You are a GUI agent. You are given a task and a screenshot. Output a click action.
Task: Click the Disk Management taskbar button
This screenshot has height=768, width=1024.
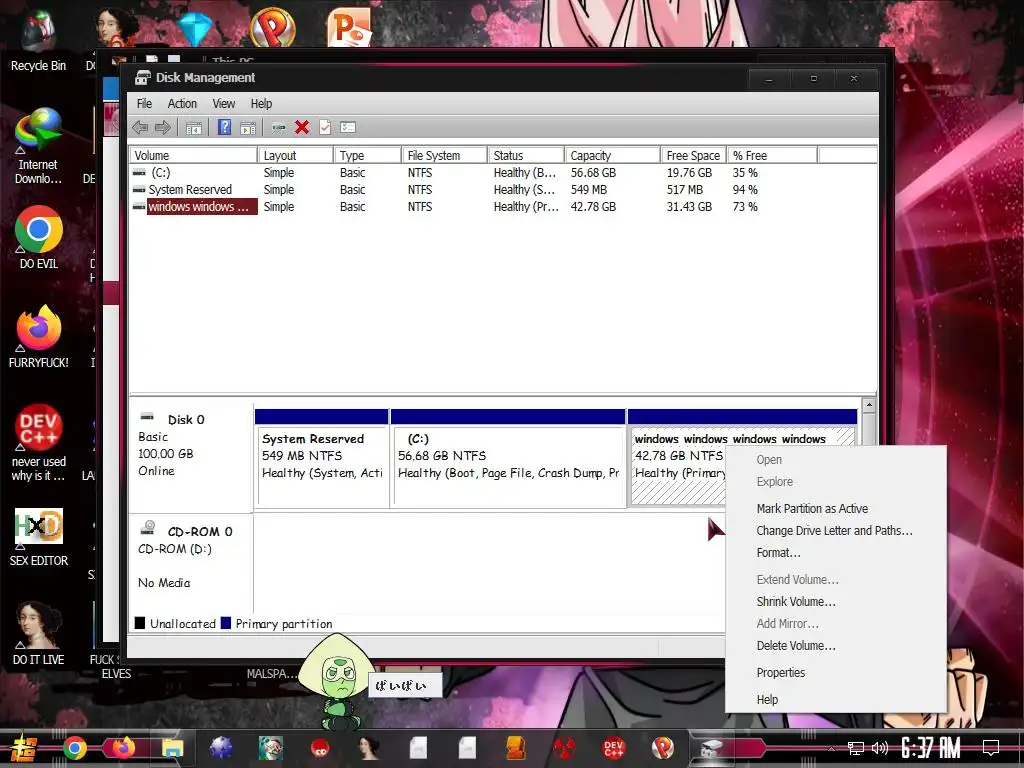pyautogui.click(x=712, y=748)
